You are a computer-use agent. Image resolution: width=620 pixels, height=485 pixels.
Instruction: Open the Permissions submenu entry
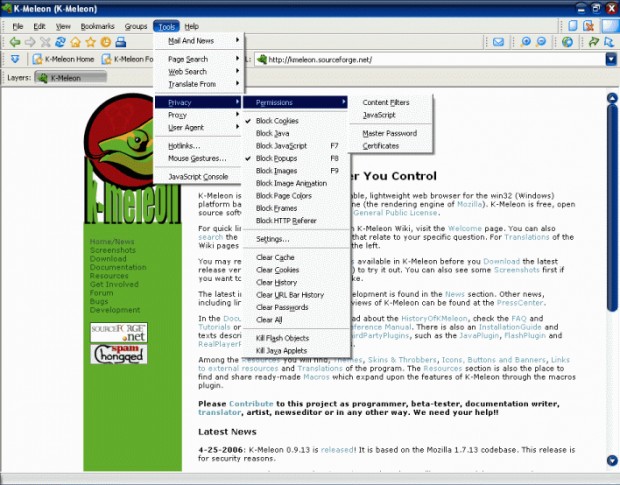click(x=295, y=102)
